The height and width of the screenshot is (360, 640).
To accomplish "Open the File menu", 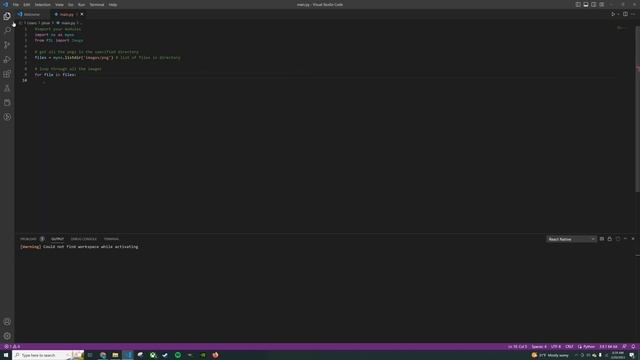I will [16, 4].
